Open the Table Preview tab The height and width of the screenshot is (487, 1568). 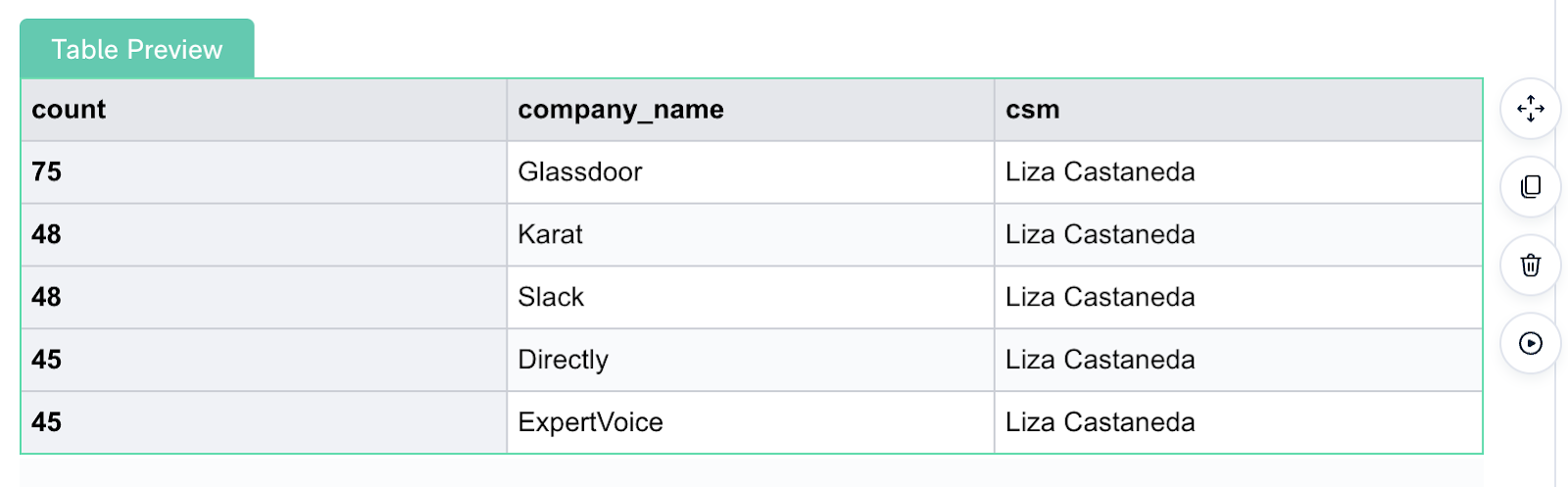point(137,49)
